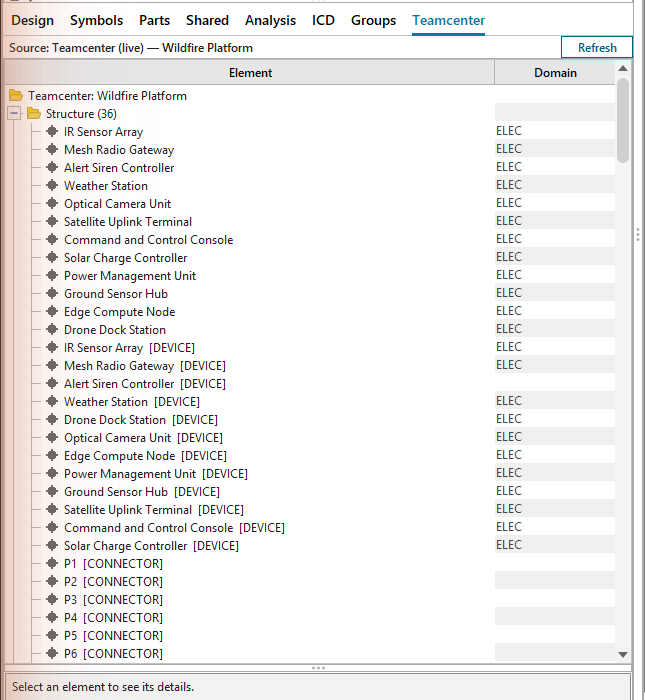Open the Groups tab

(374, 21)
